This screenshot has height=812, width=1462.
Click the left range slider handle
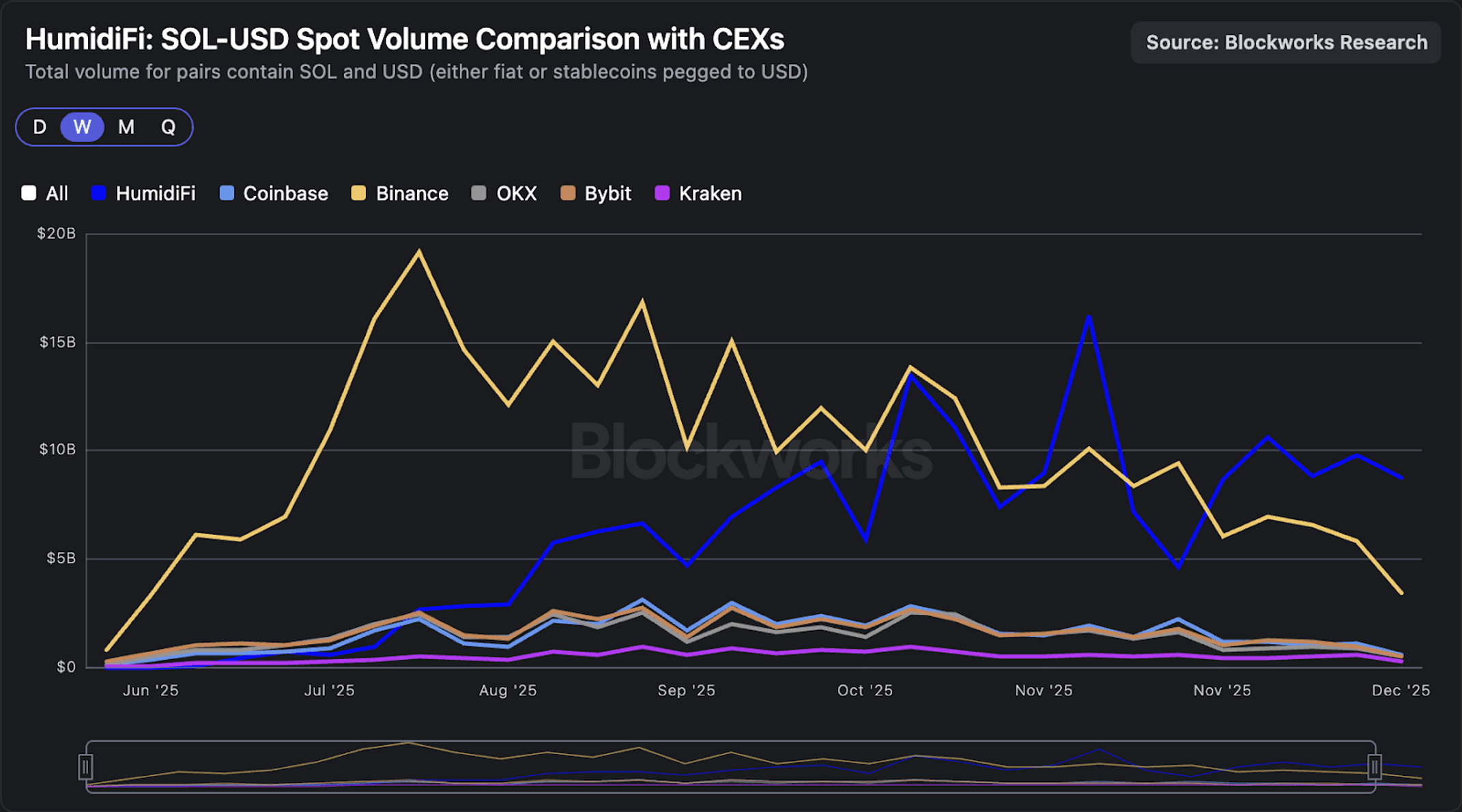pyautogui.click(x=85, y=767)
